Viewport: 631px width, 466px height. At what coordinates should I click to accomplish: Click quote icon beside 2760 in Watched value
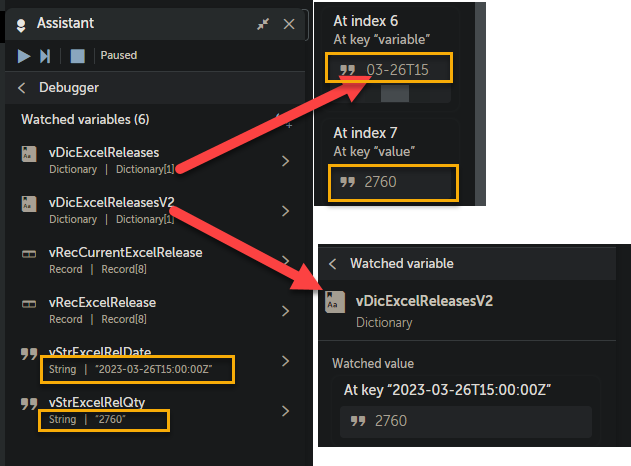[x=358, y=421]
